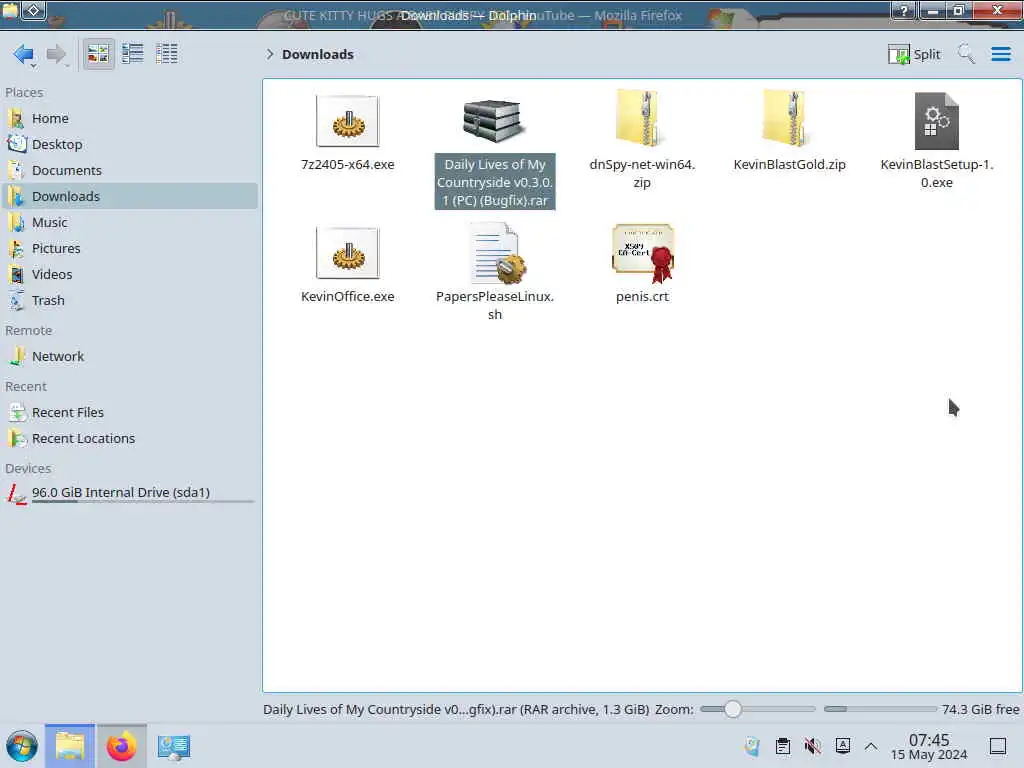This screenshot has width=1024, height=768.
Task: Switch to Compact view mode
Action: (133, 54)
